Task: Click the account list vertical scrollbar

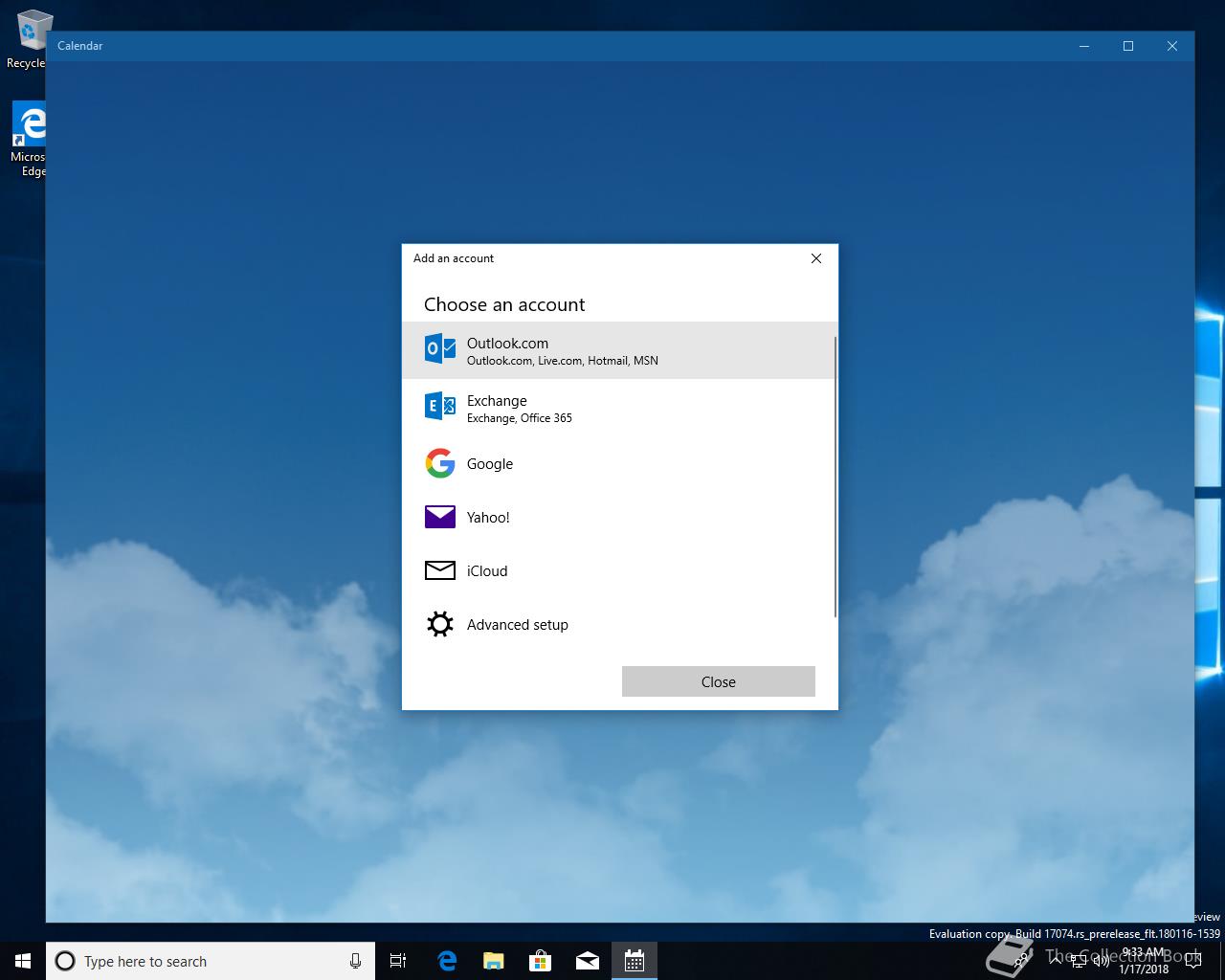Action: [835, 477]
